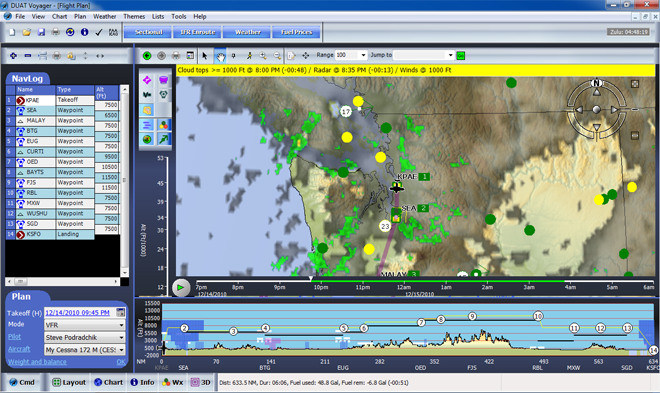Screen dimensions: 660x393
Task: Click the add waypoint plus icon
Action: (13, 56)
